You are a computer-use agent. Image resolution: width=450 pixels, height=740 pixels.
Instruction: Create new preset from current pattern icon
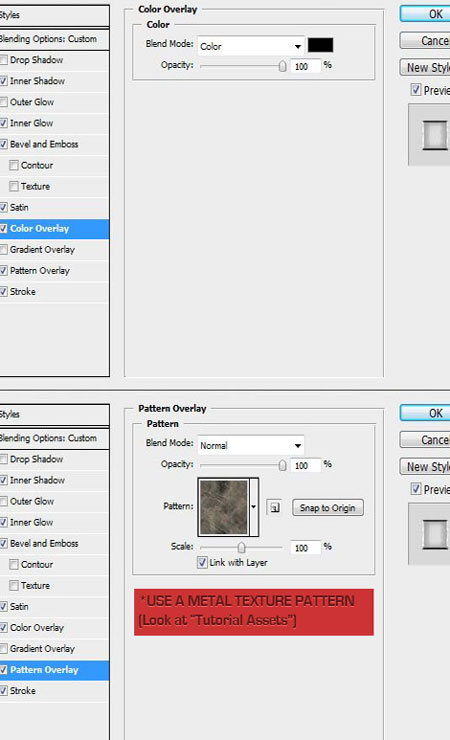(275, 508)
